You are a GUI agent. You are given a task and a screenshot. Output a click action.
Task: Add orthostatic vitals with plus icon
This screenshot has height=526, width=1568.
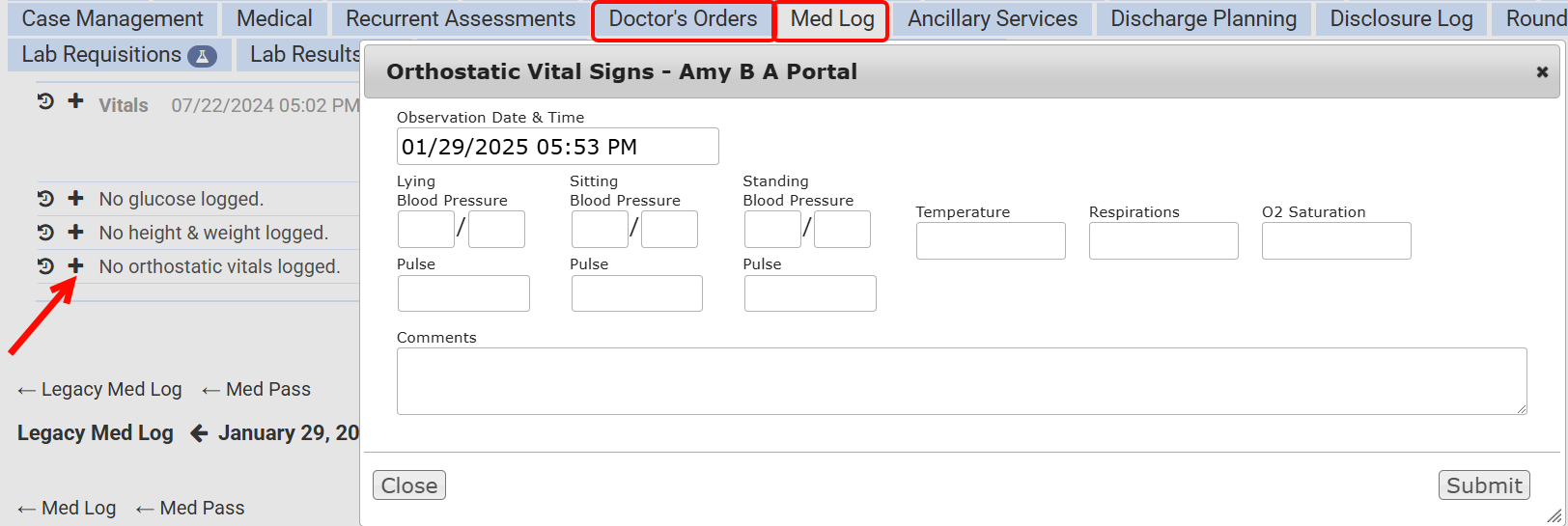coord(75,266)
